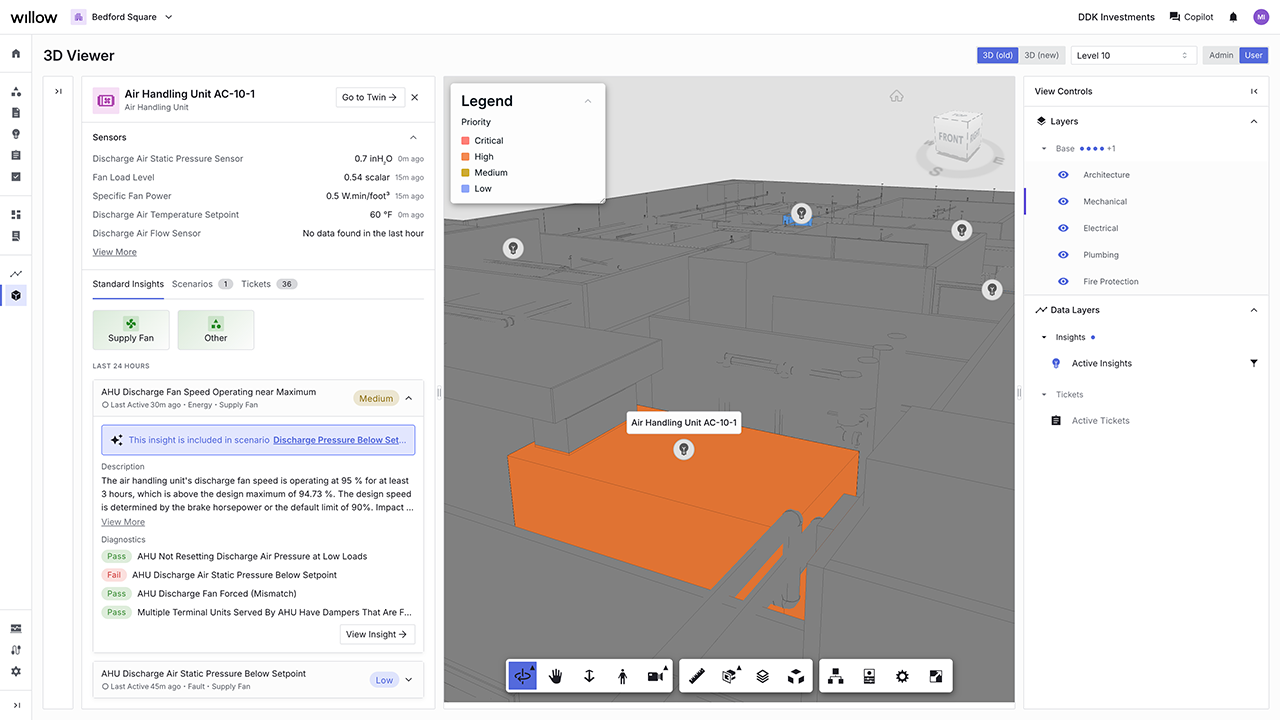This screenshot has width=1280, height=720.
Task: Open viewer settings gear in toolbar
Action: coord(902,676)
